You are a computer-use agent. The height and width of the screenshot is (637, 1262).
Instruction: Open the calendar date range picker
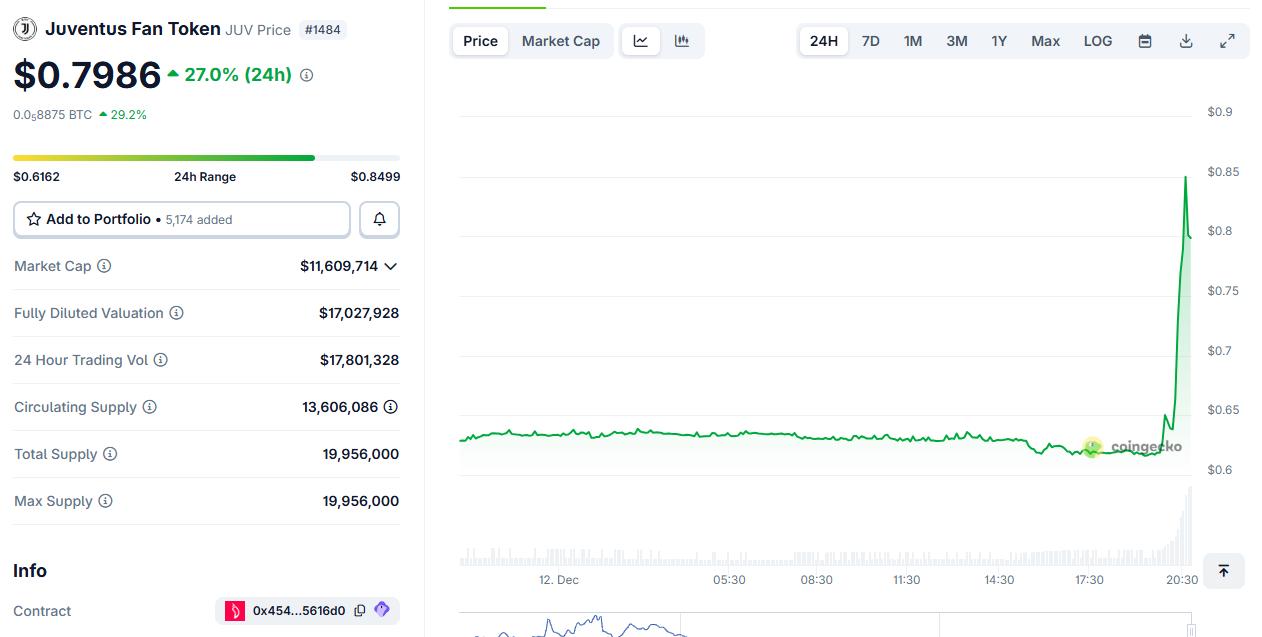coord(1145,41)
